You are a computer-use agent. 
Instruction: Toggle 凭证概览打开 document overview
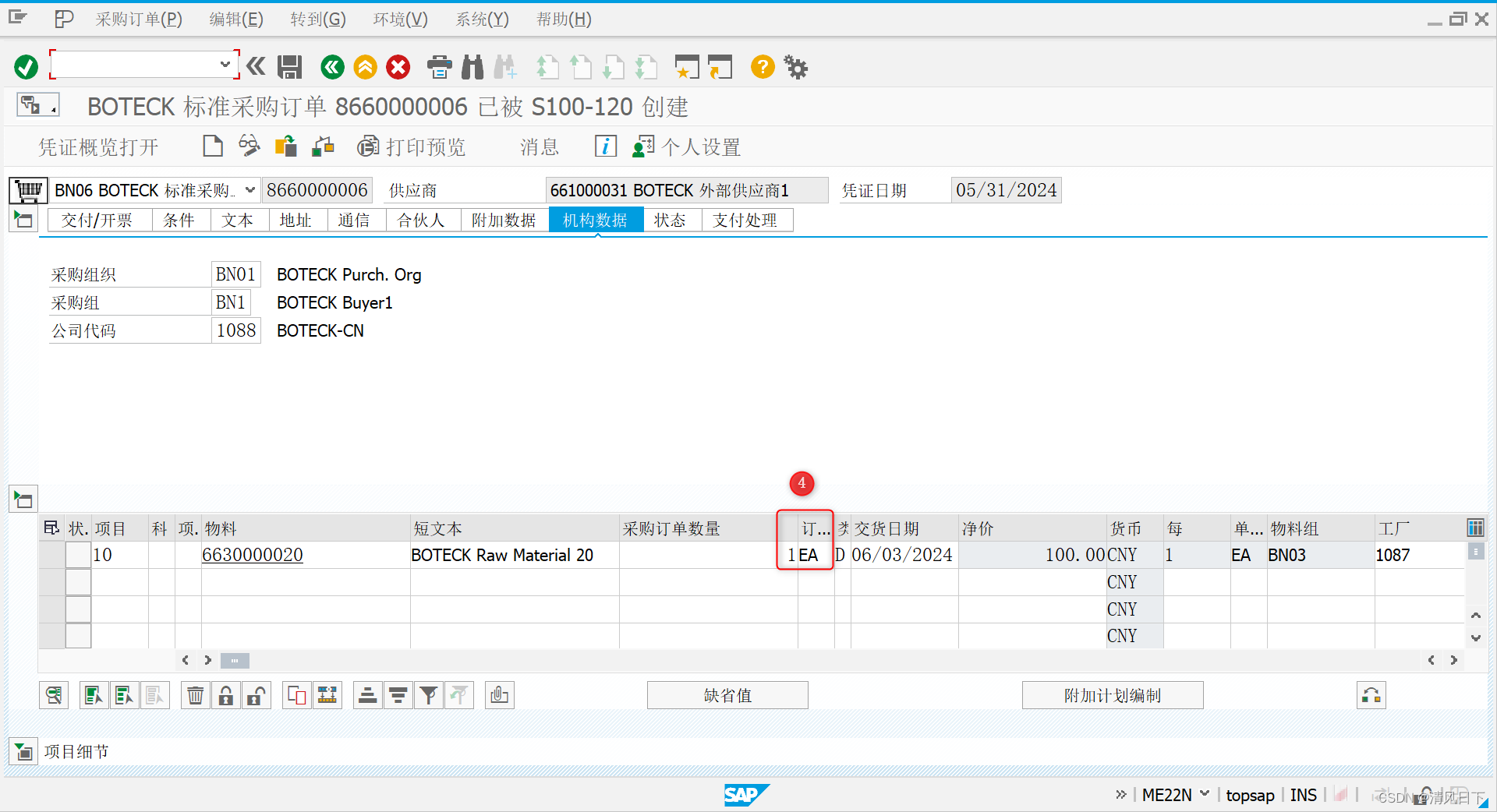(x=97, y=147)
